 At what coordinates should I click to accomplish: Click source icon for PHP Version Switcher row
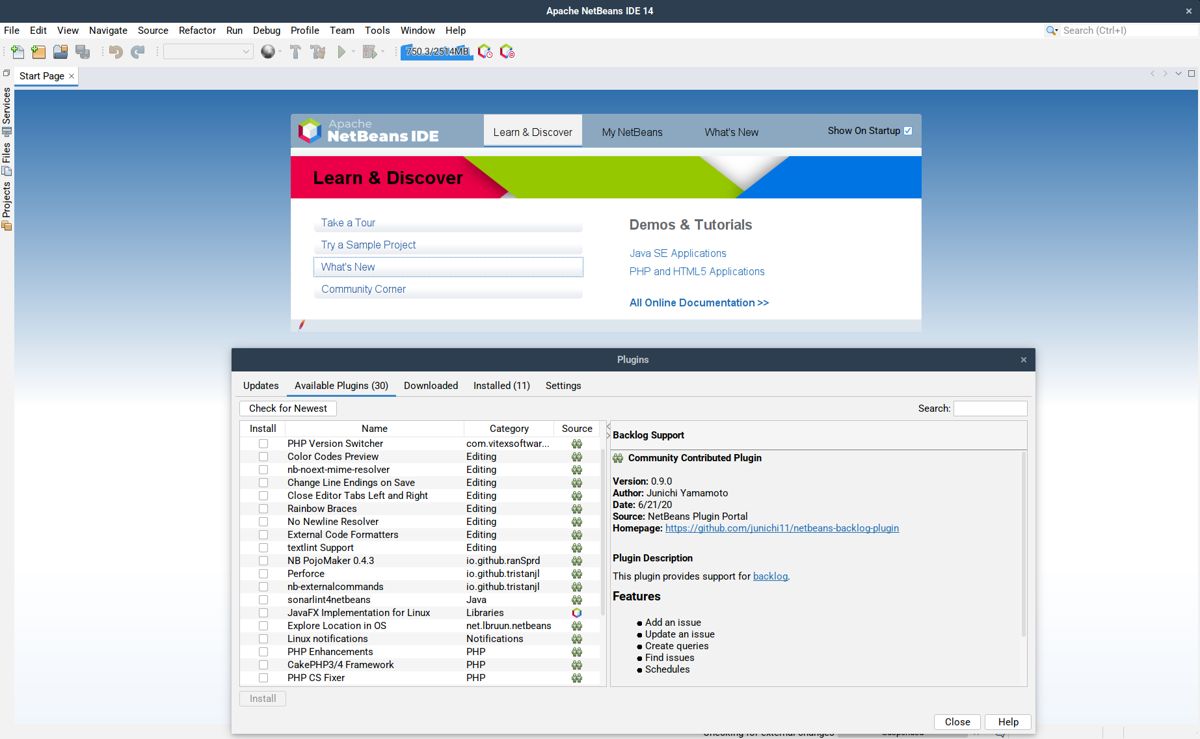point(577,444)
